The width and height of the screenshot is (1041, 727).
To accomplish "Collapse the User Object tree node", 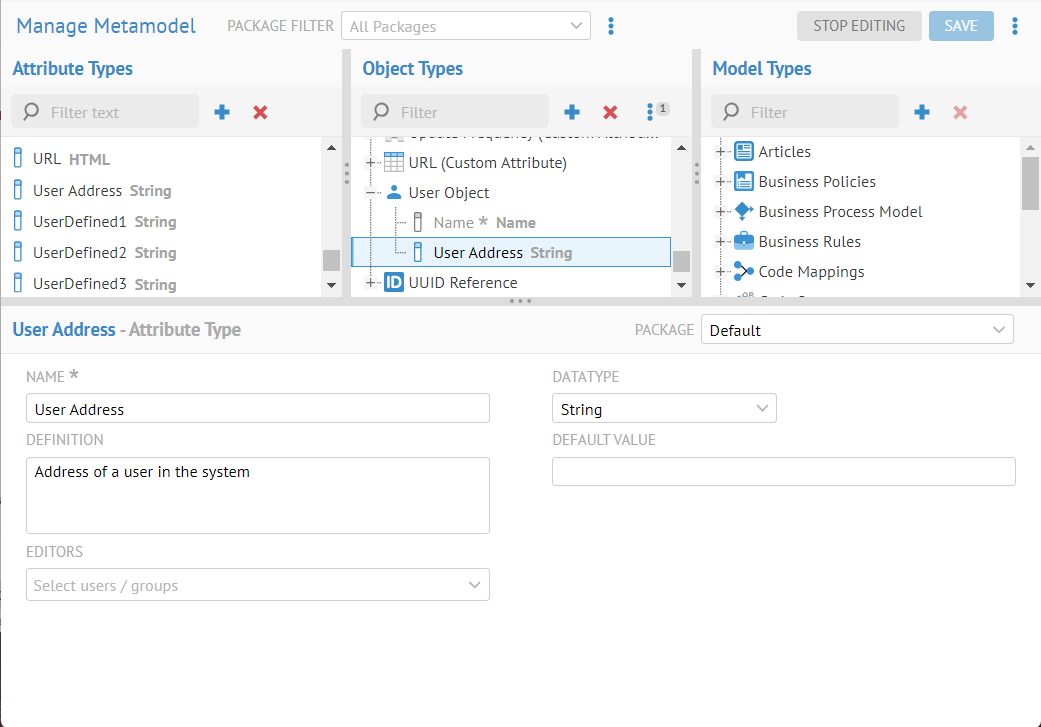I will 371,193.
